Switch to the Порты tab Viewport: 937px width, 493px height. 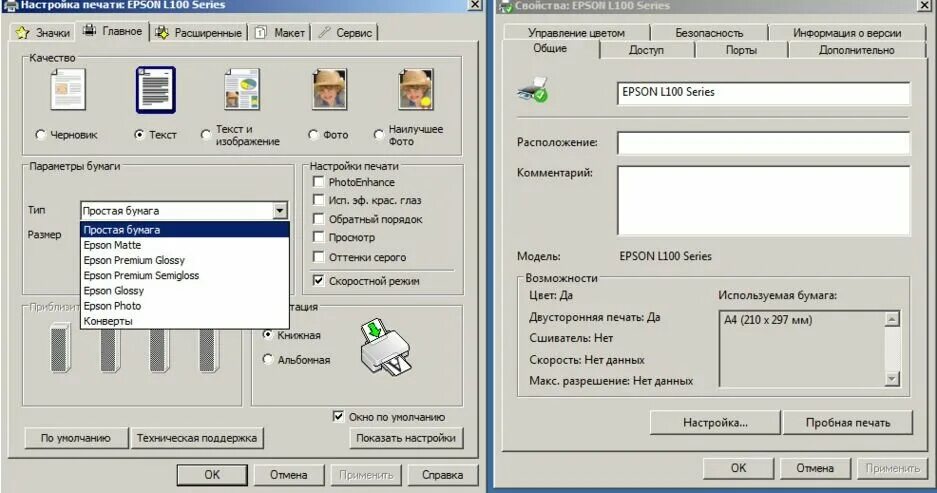tap(741, 50)
